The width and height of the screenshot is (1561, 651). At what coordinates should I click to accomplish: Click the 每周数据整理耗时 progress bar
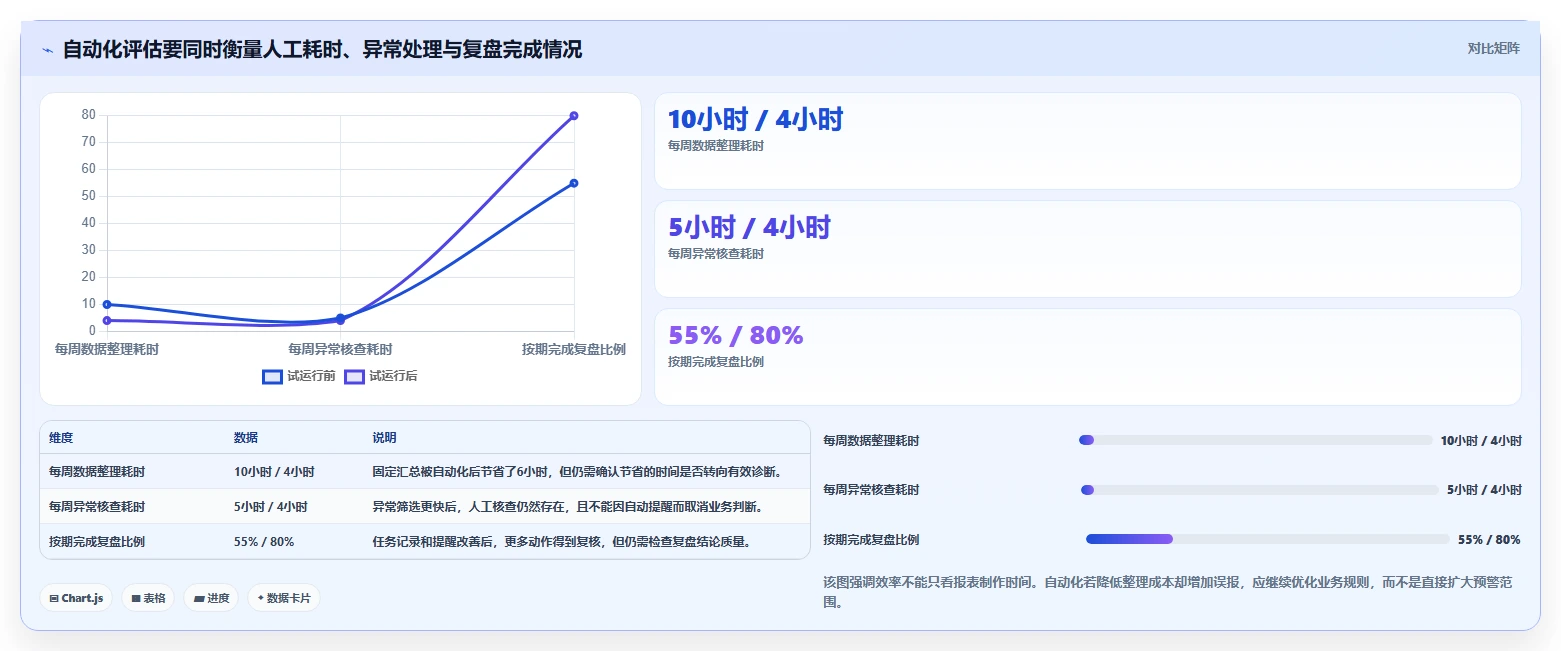[1256, 440]
